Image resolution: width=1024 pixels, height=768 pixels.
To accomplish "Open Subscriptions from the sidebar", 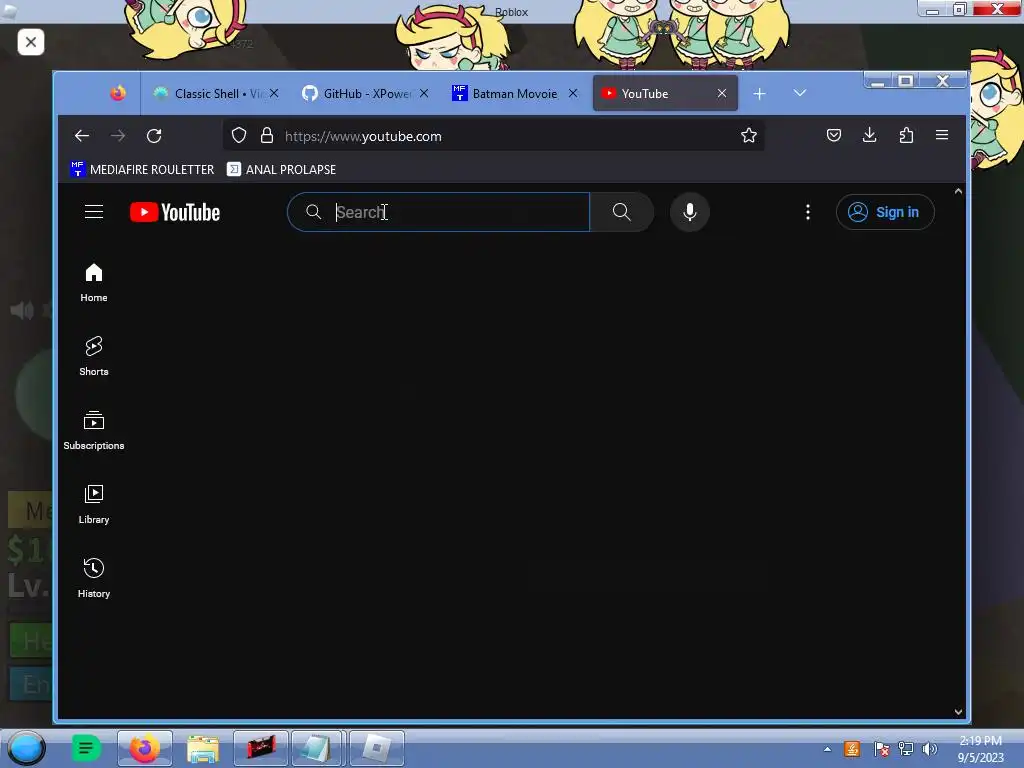I will point(94,430).
